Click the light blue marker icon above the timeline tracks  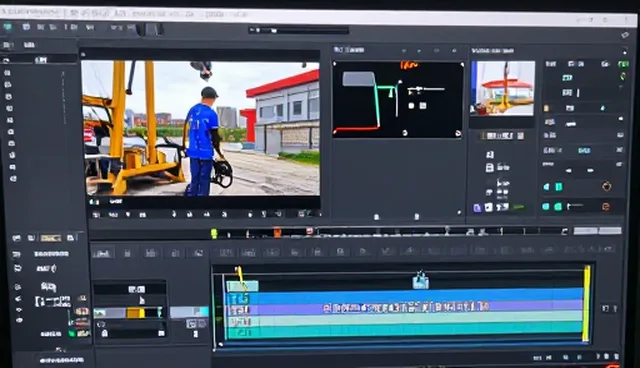coord(420,280)
